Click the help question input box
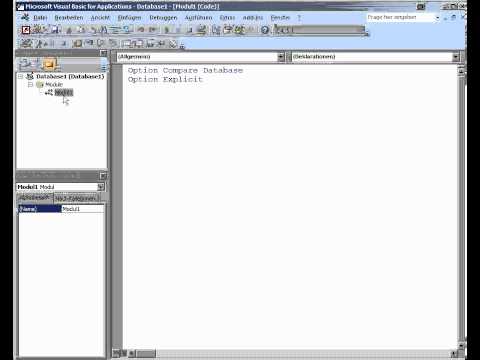 [x=400, y=17]
